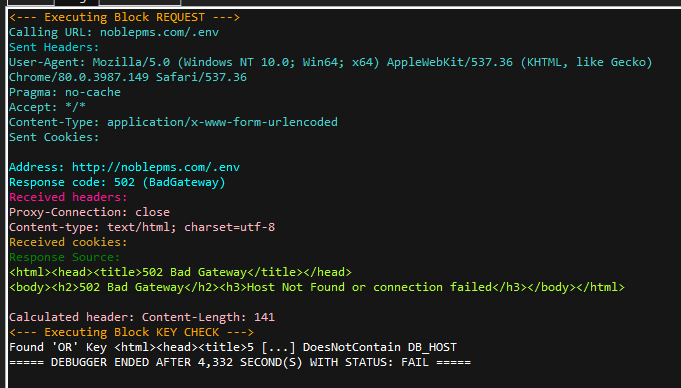Select the html head title 502 Bad Gateway line
This screenshot has height=388, width=681.
point(180,272)
